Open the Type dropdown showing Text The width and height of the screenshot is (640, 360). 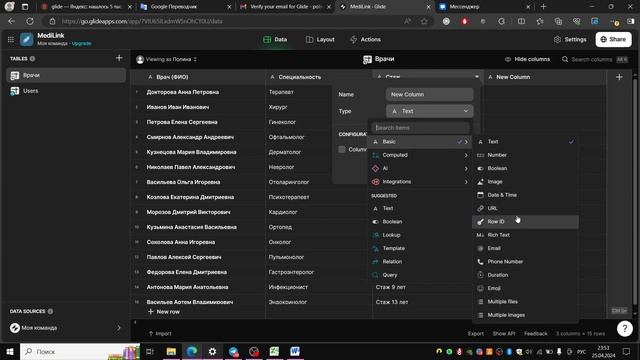(x=429, y=111)
